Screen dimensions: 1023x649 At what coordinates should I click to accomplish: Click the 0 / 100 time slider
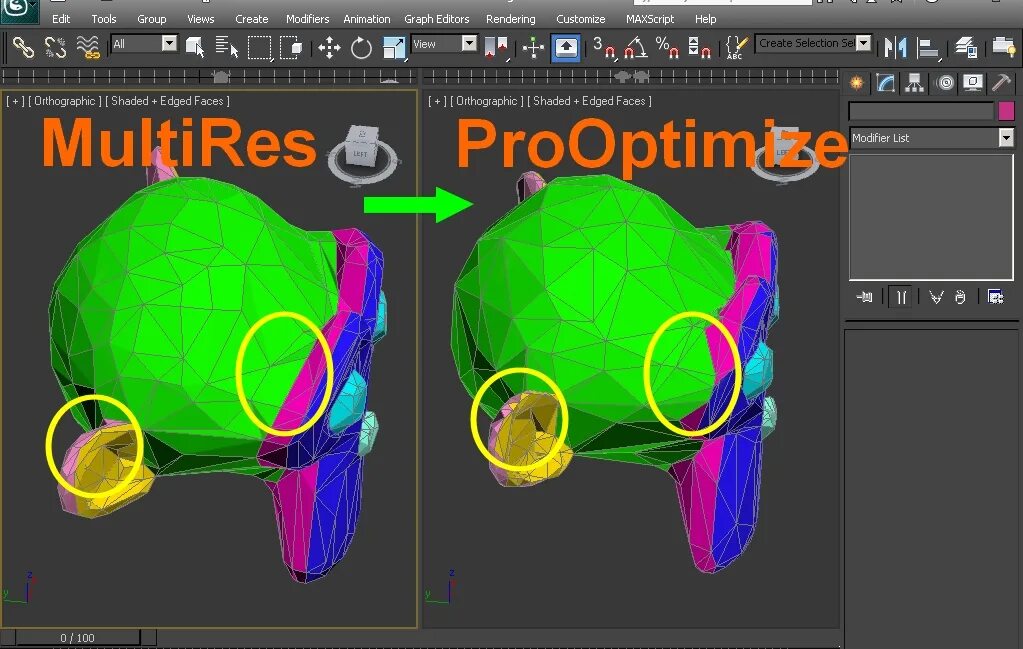[77, 638]
